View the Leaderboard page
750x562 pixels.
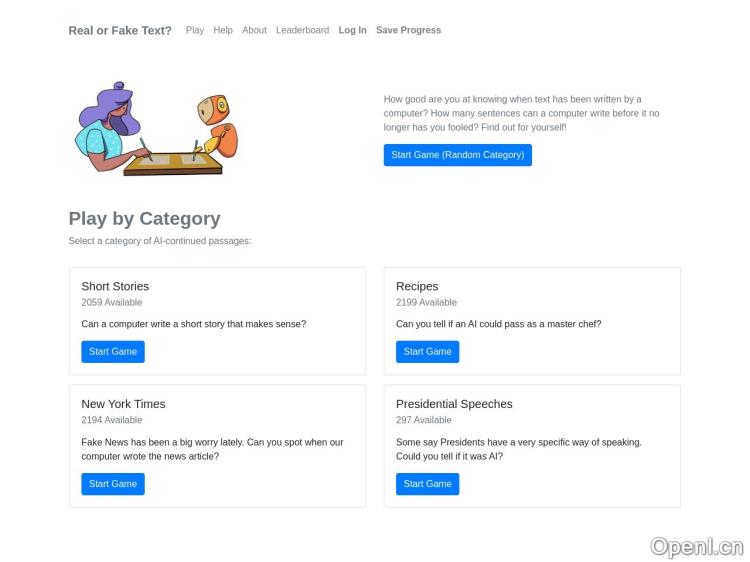tap(302, 30)
